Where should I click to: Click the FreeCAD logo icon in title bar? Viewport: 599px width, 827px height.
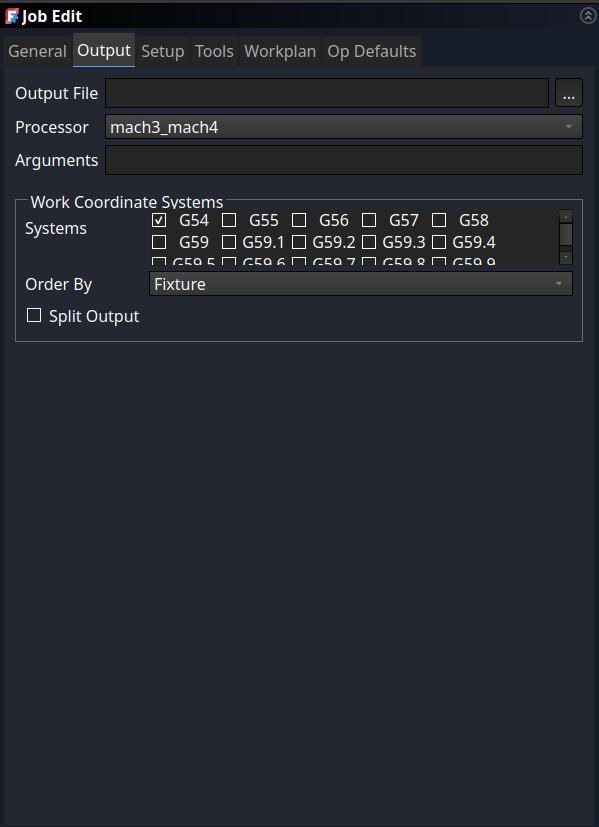pos(12,16)
